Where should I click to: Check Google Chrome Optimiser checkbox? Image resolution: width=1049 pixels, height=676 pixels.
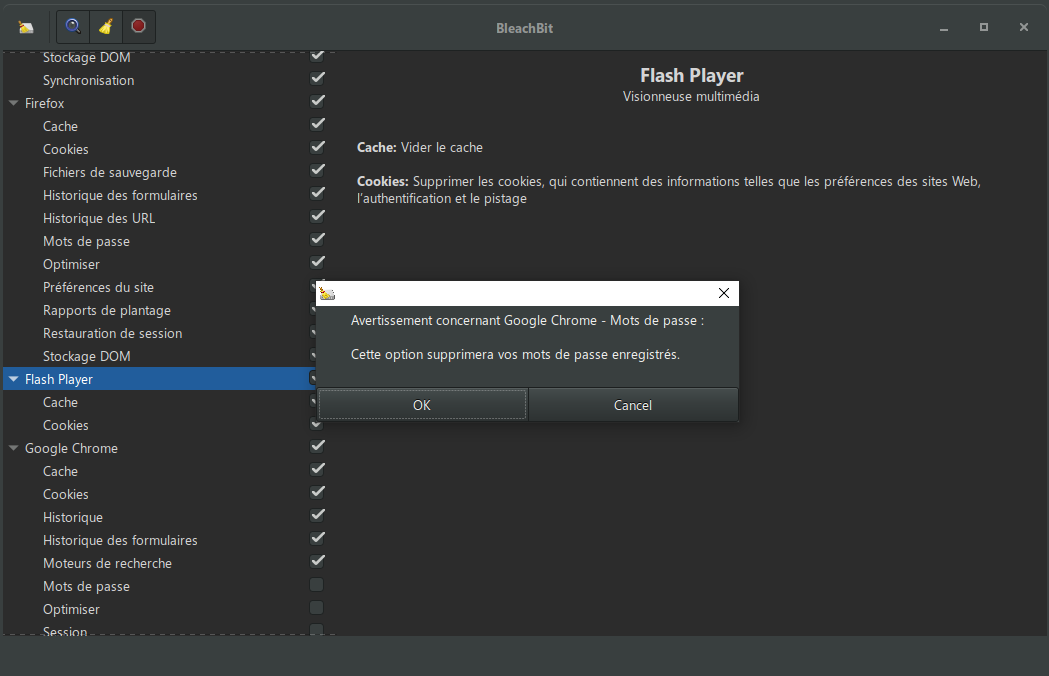(317, 608)
